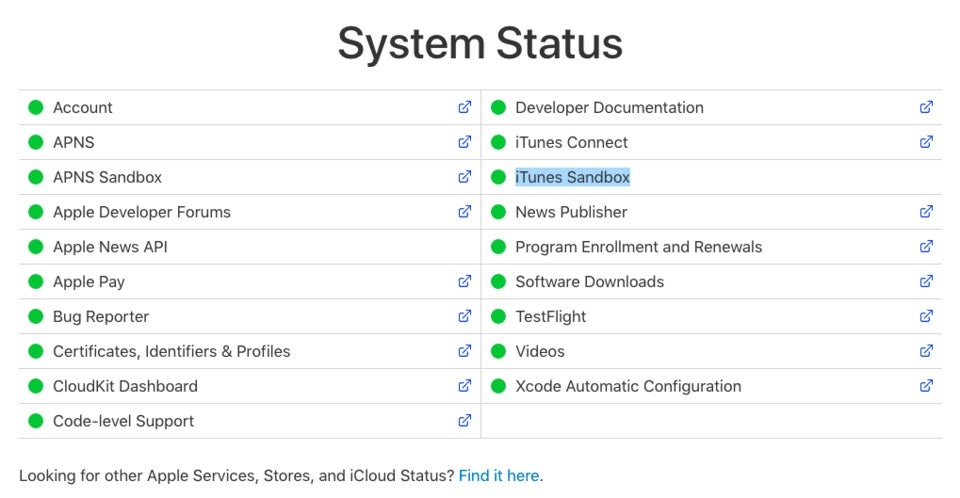Viewport: 960px width, 498px height.
Task: Open external link icon for News Publisher
Action: pos(926,212)
